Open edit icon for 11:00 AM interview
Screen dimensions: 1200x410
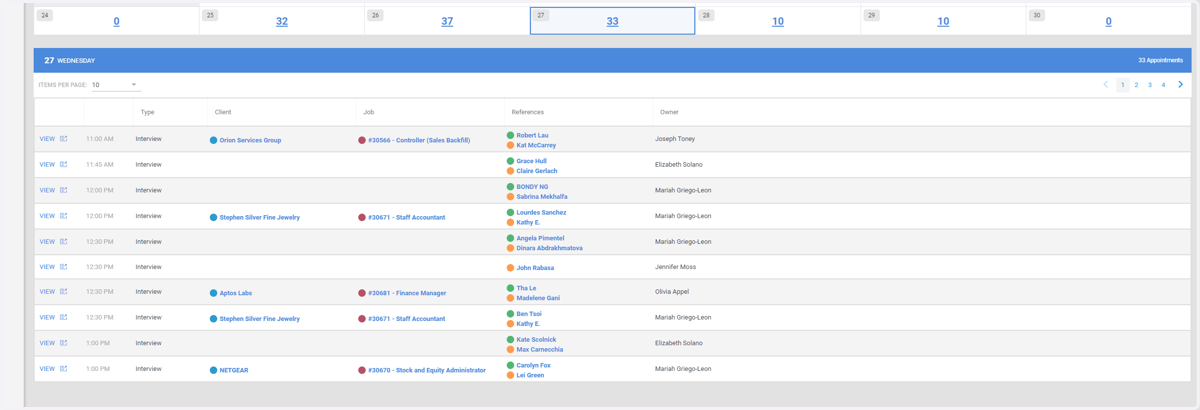(64, 139)
